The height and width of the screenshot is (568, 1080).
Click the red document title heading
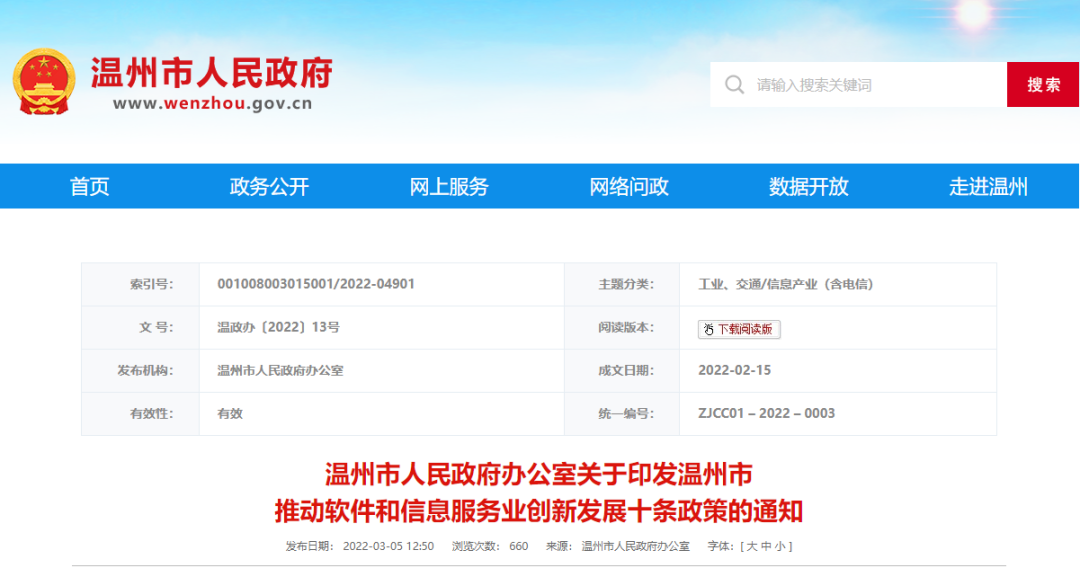(x=539, y=493)
